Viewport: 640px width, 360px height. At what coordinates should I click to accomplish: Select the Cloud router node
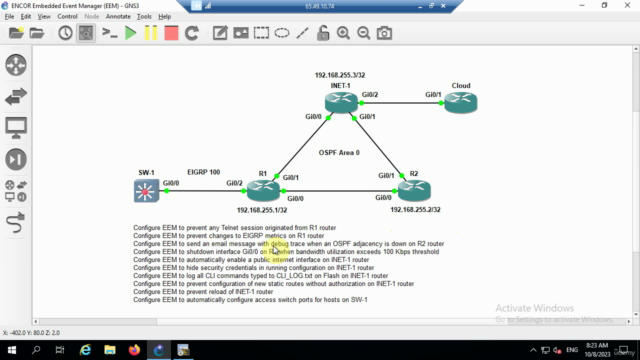461,102
